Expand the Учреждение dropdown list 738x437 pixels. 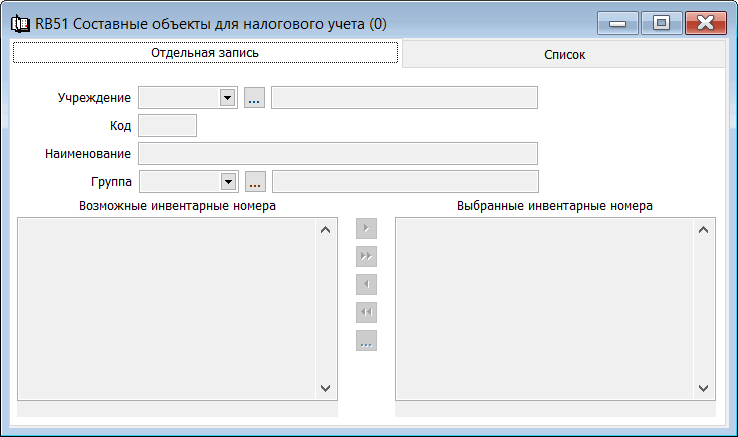click(x=227, y=97)
